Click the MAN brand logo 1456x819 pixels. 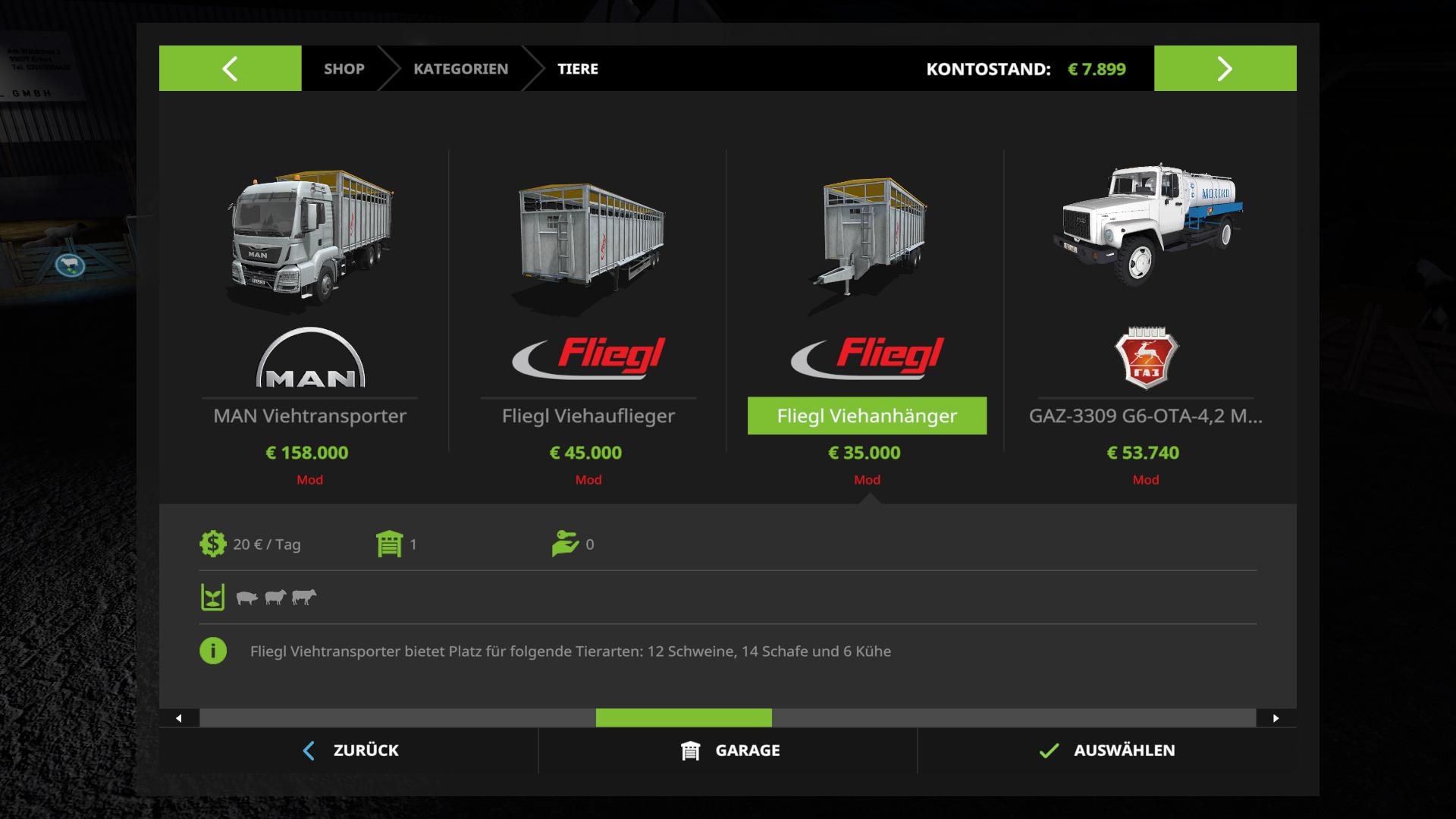coord(310,358)
